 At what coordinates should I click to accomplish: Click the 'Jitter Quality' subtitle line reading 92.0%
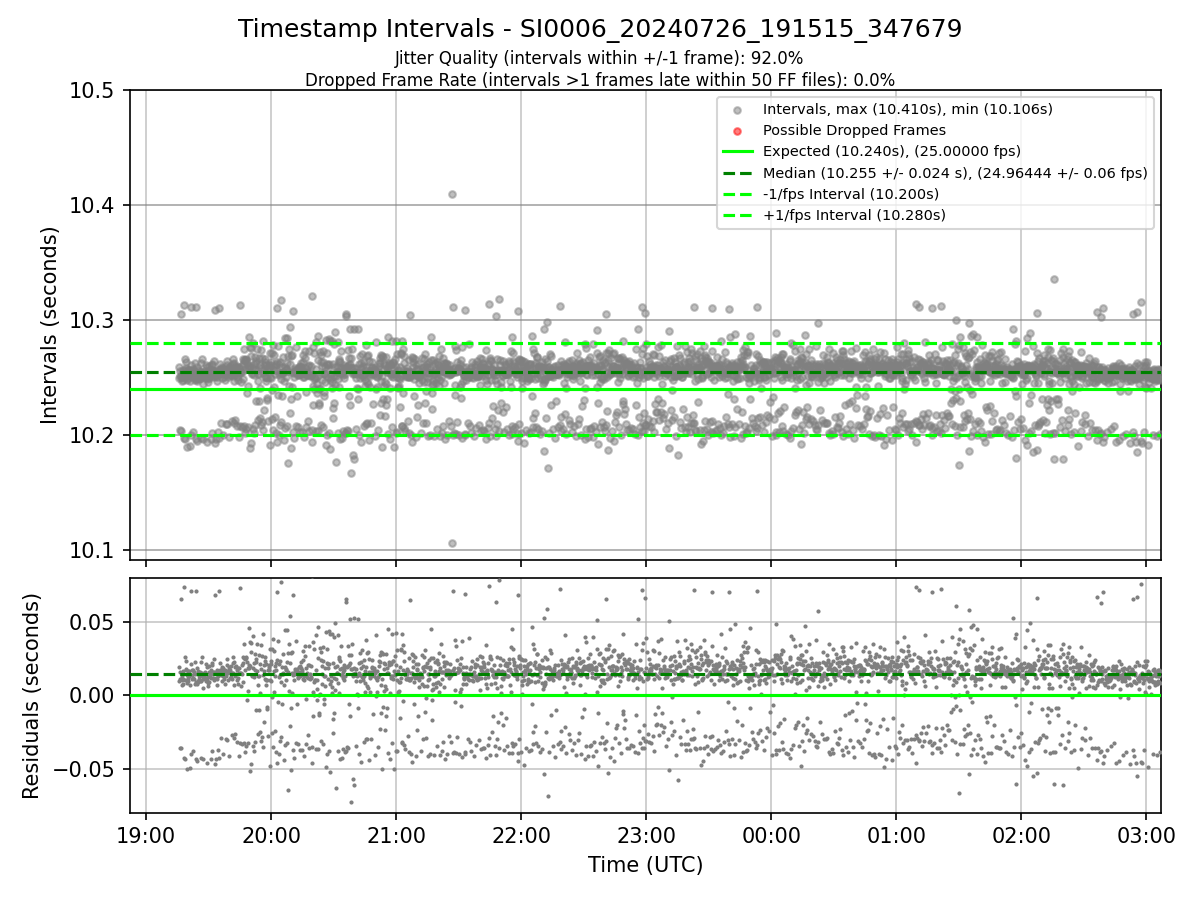point(599,58)
